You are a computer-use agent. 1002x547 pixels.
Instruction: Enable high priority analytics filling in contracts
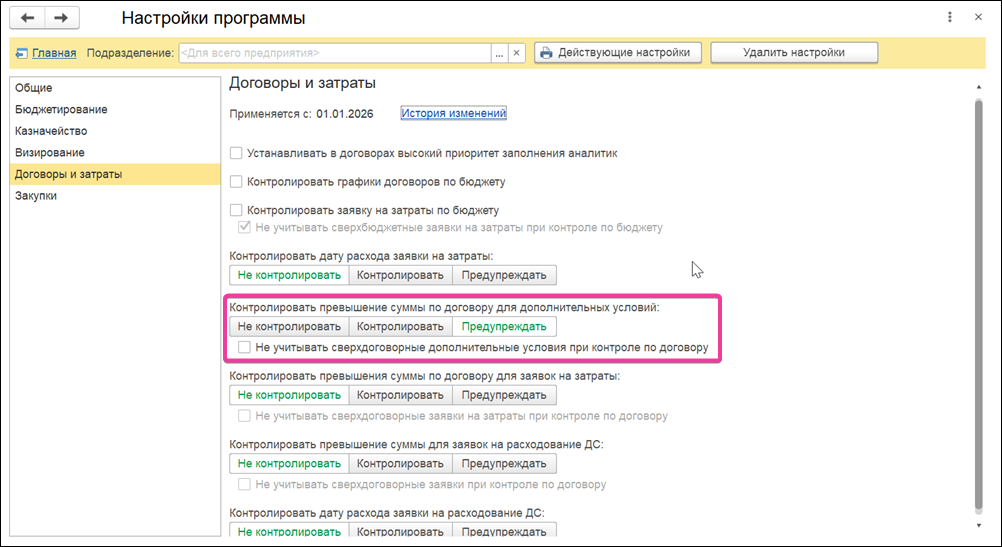click(x=236, y=153)
